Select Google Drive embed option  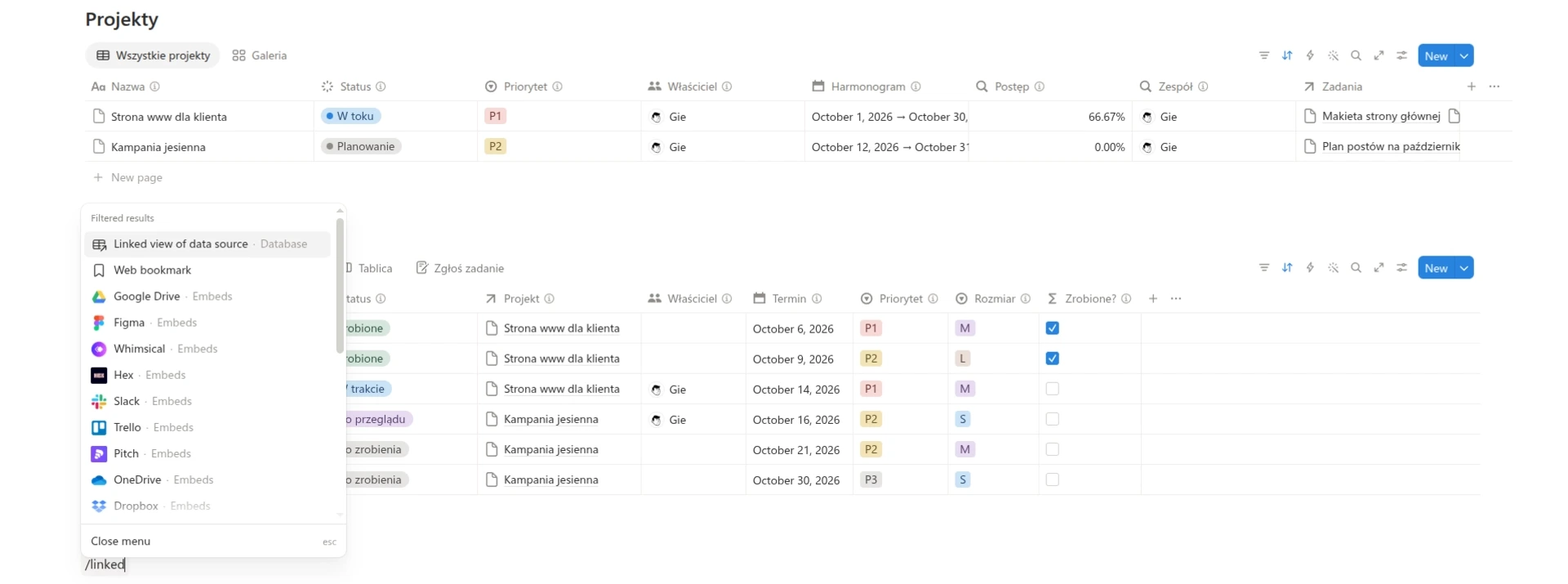(x=207, y=296)
